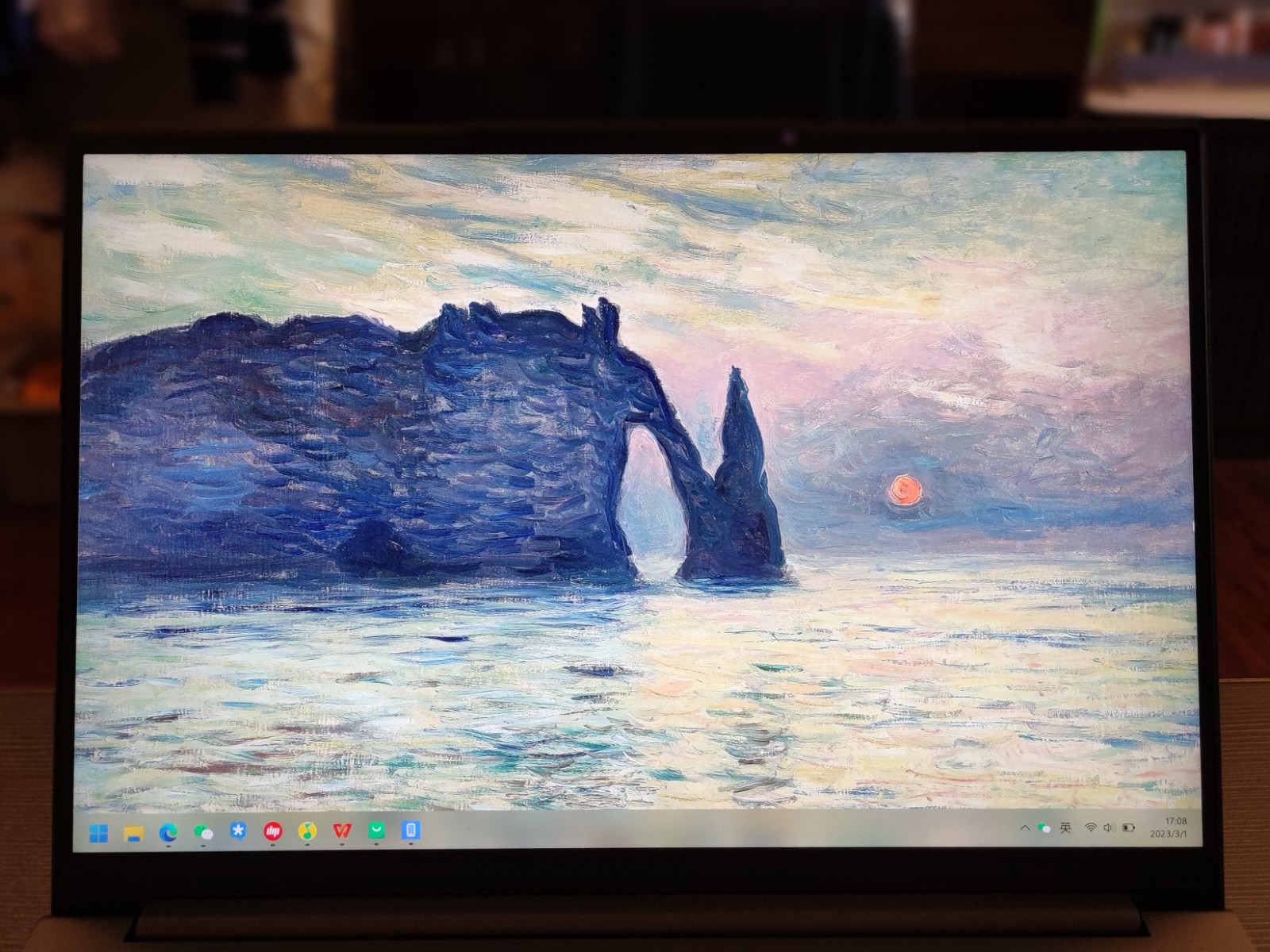Open the clock showing 17:08
The image size is (1270, 952).
point(1176,821)
